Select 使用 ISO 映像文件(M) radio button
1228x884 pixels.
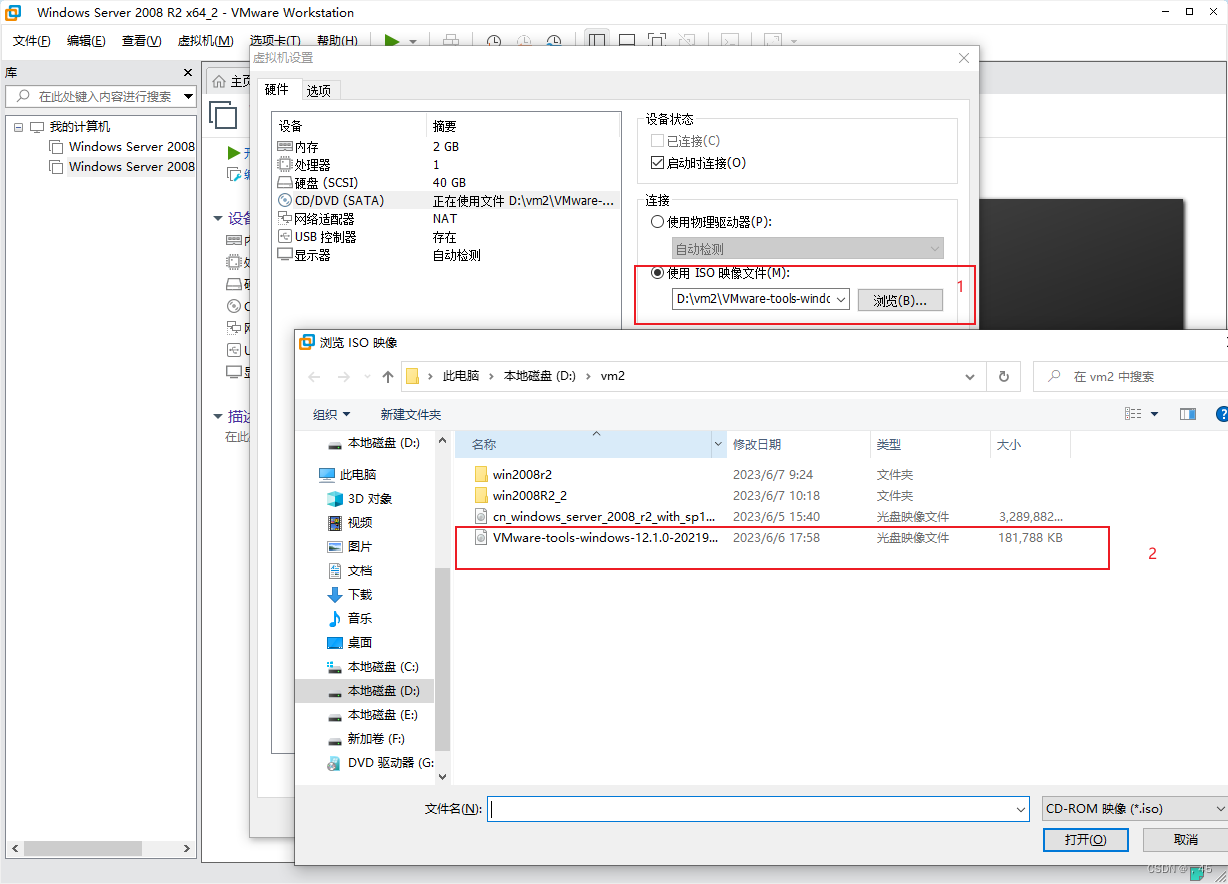[657, 273]
